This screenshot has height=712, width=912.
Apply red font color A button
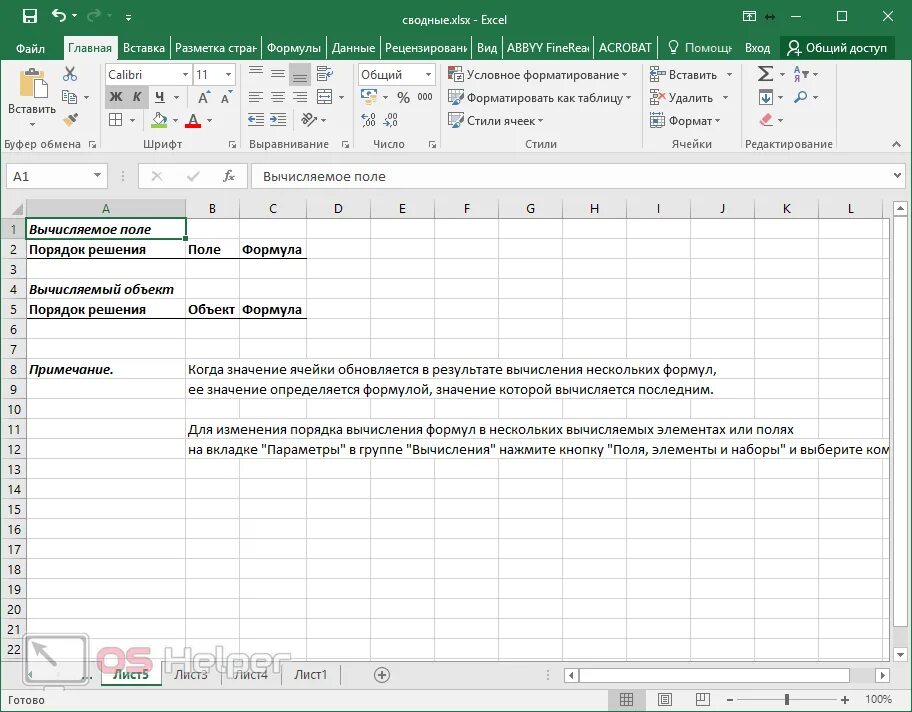pos(193,120)
